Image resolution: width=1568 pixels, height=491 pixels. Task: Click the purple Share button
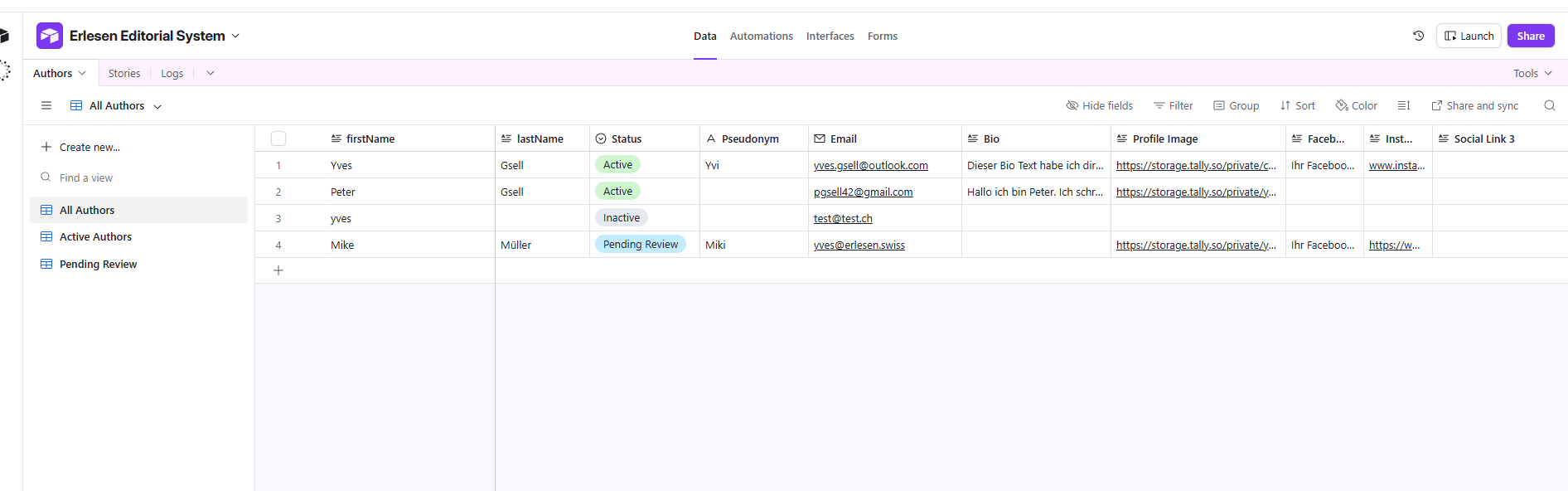click(x=1530, y=36)
